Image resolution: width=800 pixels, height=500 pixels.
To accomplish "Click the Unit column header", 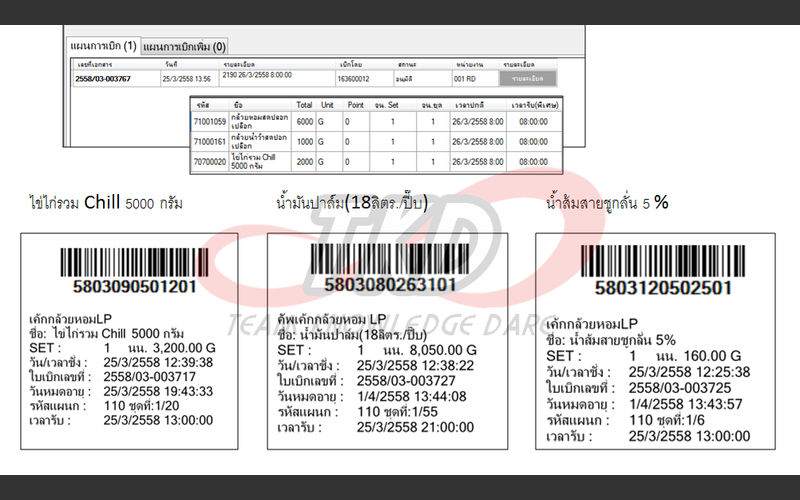I will (327, 105).
